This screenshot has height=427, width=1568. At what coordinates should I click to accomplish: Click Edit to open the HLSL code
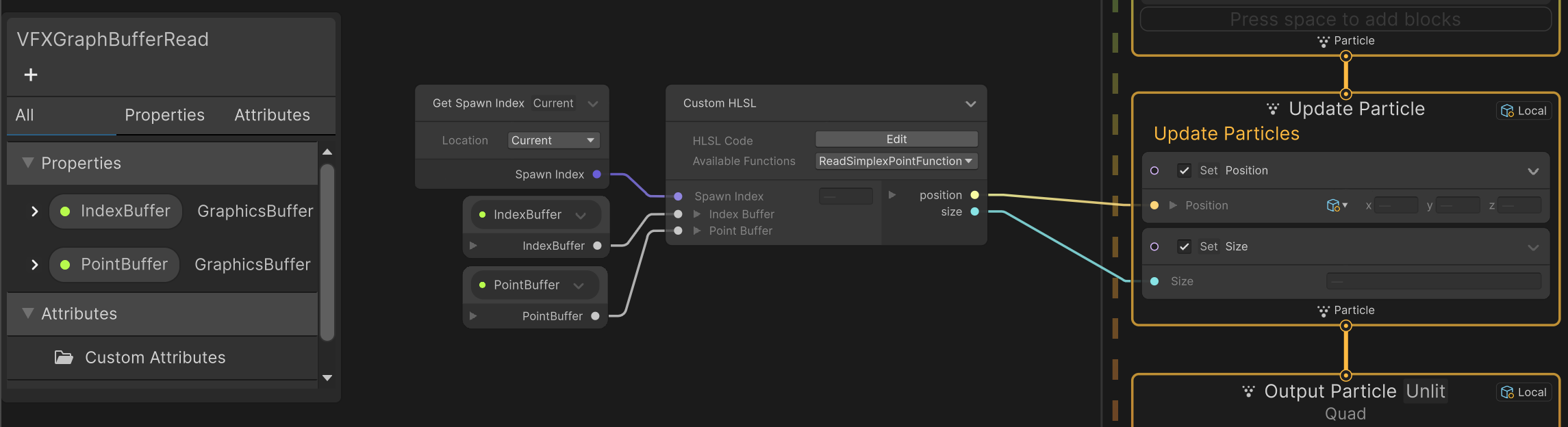click(x=896, y=140)
